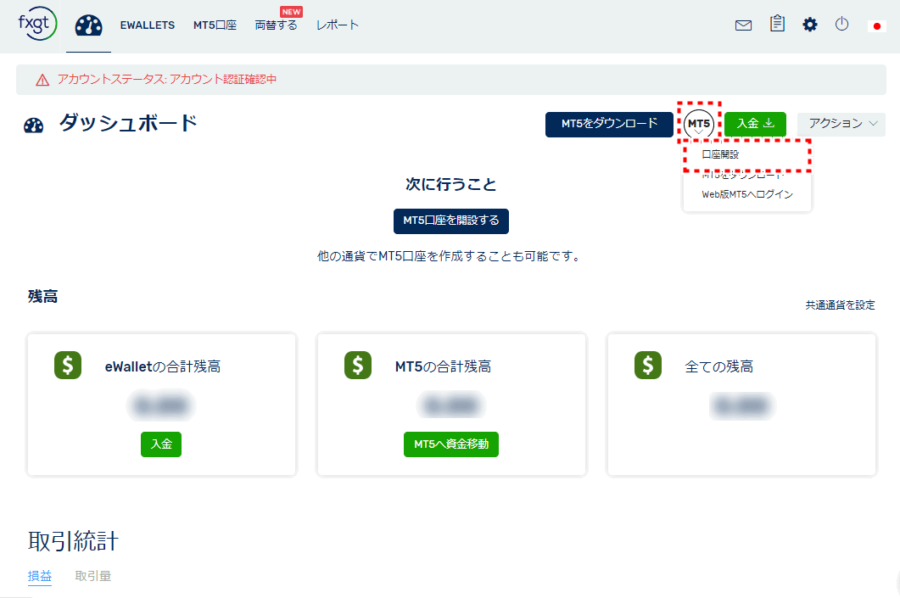Open the mail envelope icon

coord(743,25)
